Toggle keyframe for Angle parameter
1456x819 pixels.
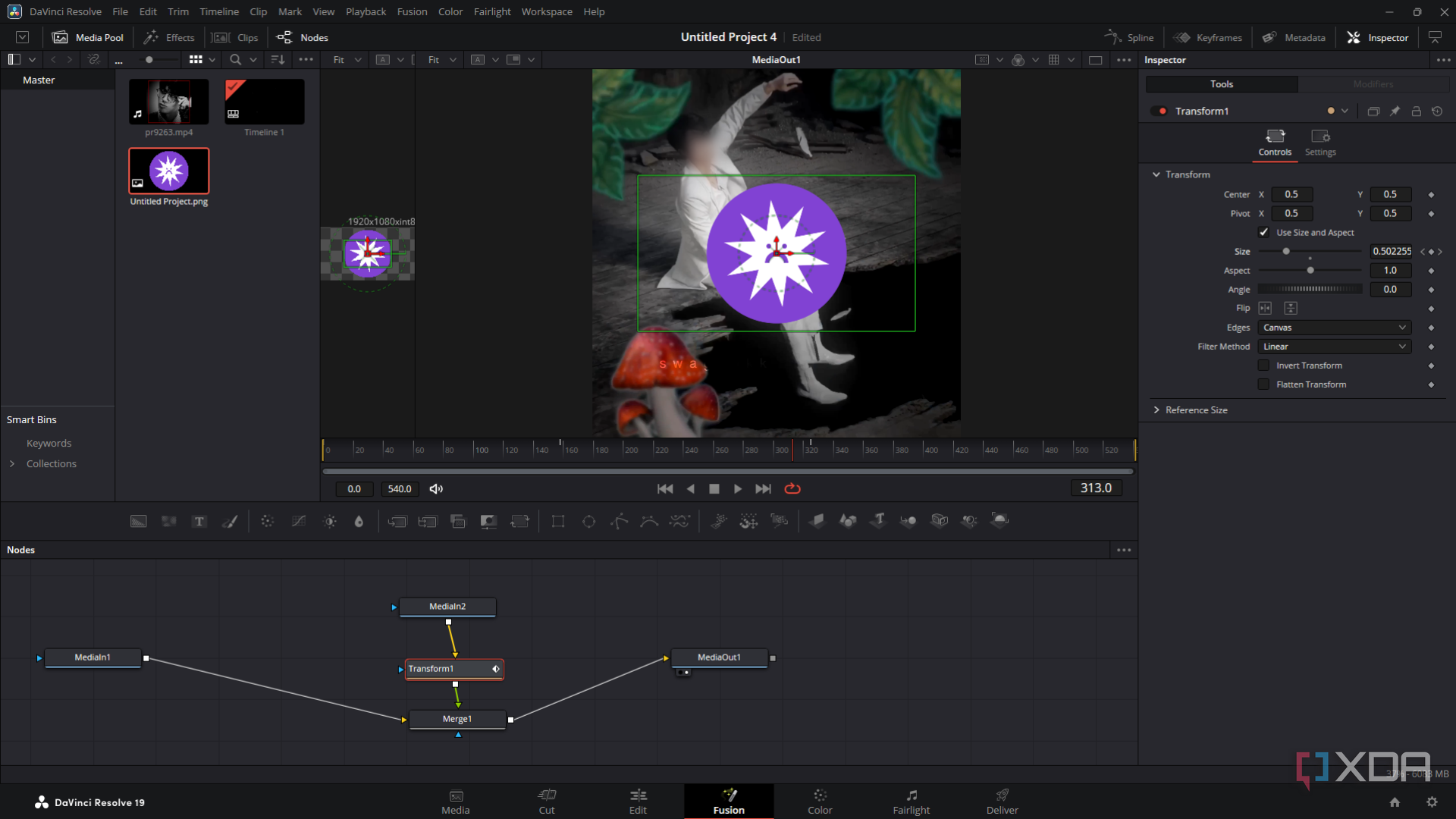(1431, 290)
